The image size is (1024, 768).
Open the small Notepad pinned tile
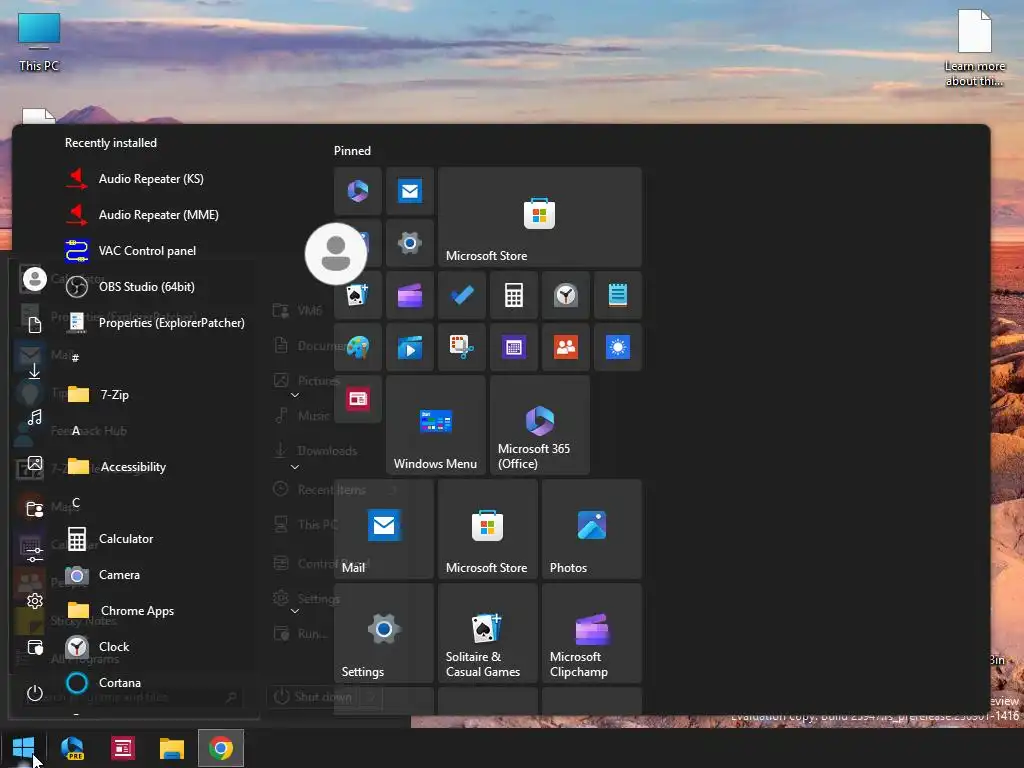tap(618, 295)
